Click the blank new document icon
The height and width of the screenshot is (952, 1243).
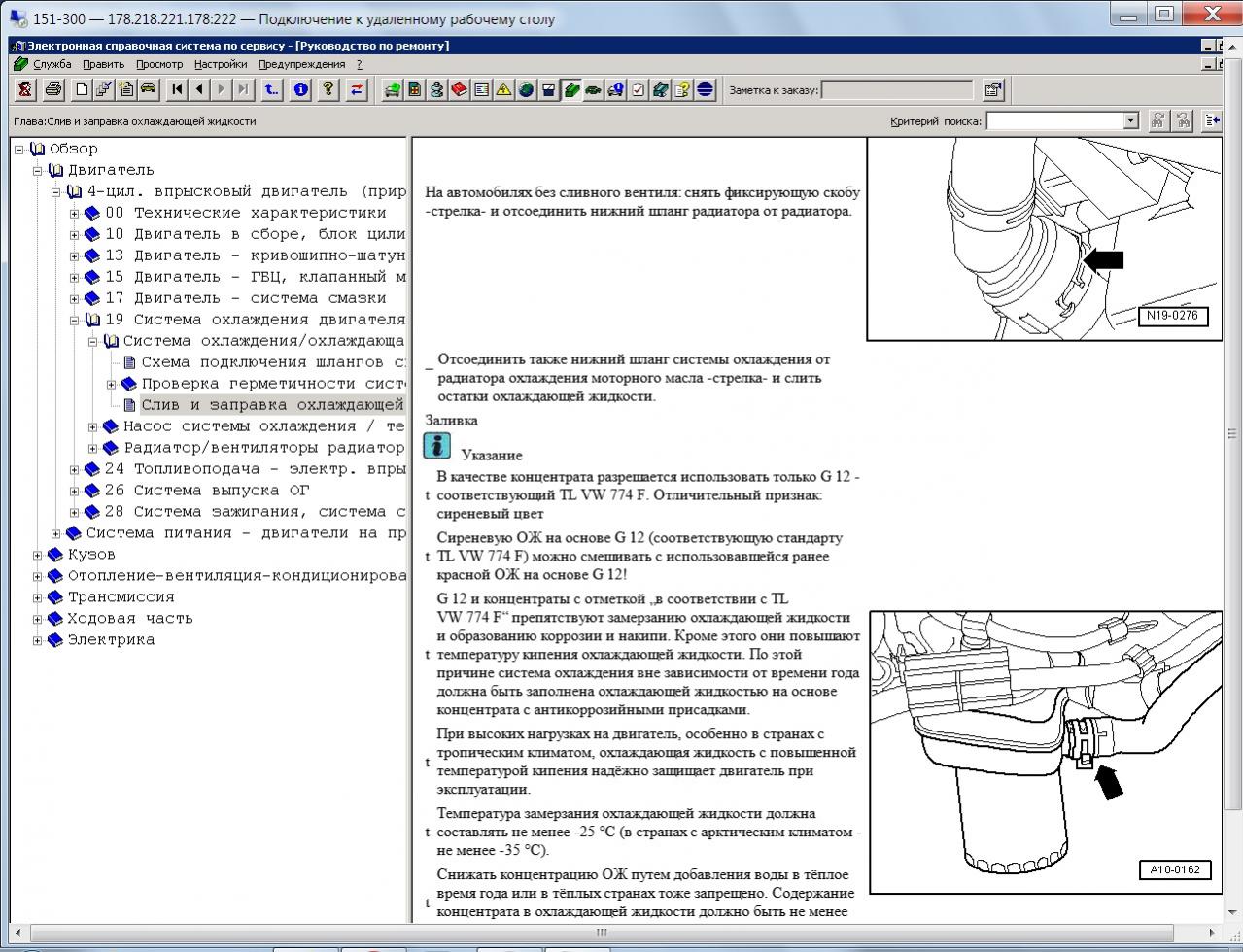pyautogui.click(x=82, y=90)
